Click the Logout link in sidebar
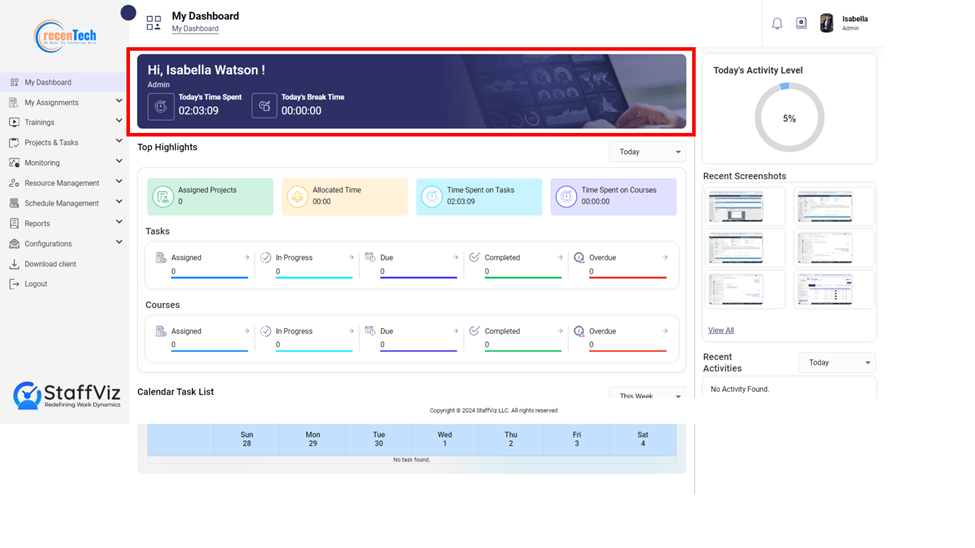This screenshot has width=975, height=548. click(x=36, y=284)
